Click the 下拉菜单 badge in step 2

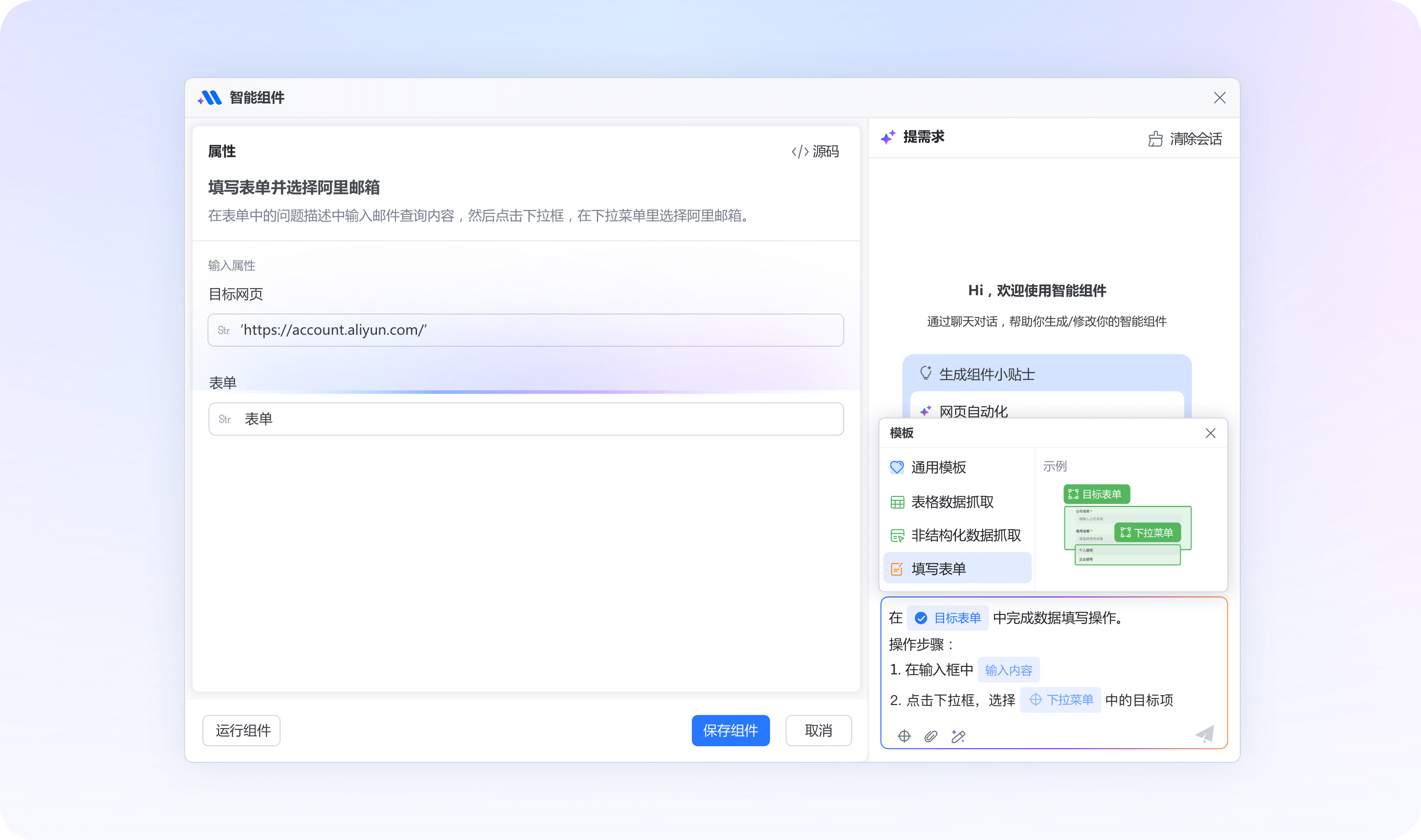(1060, 700)
